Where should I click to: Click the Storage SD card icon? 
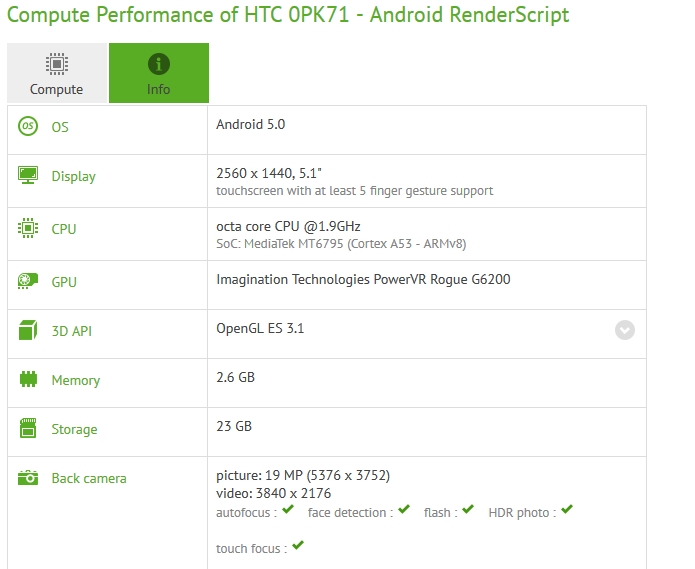28,429
